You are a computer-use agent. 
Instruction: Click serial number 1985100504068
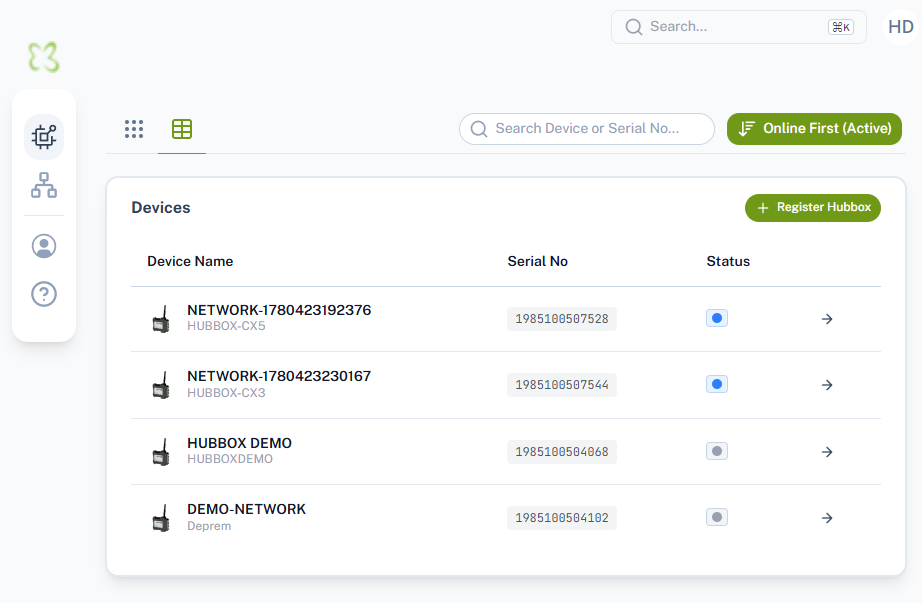click(x=562, y=452)
